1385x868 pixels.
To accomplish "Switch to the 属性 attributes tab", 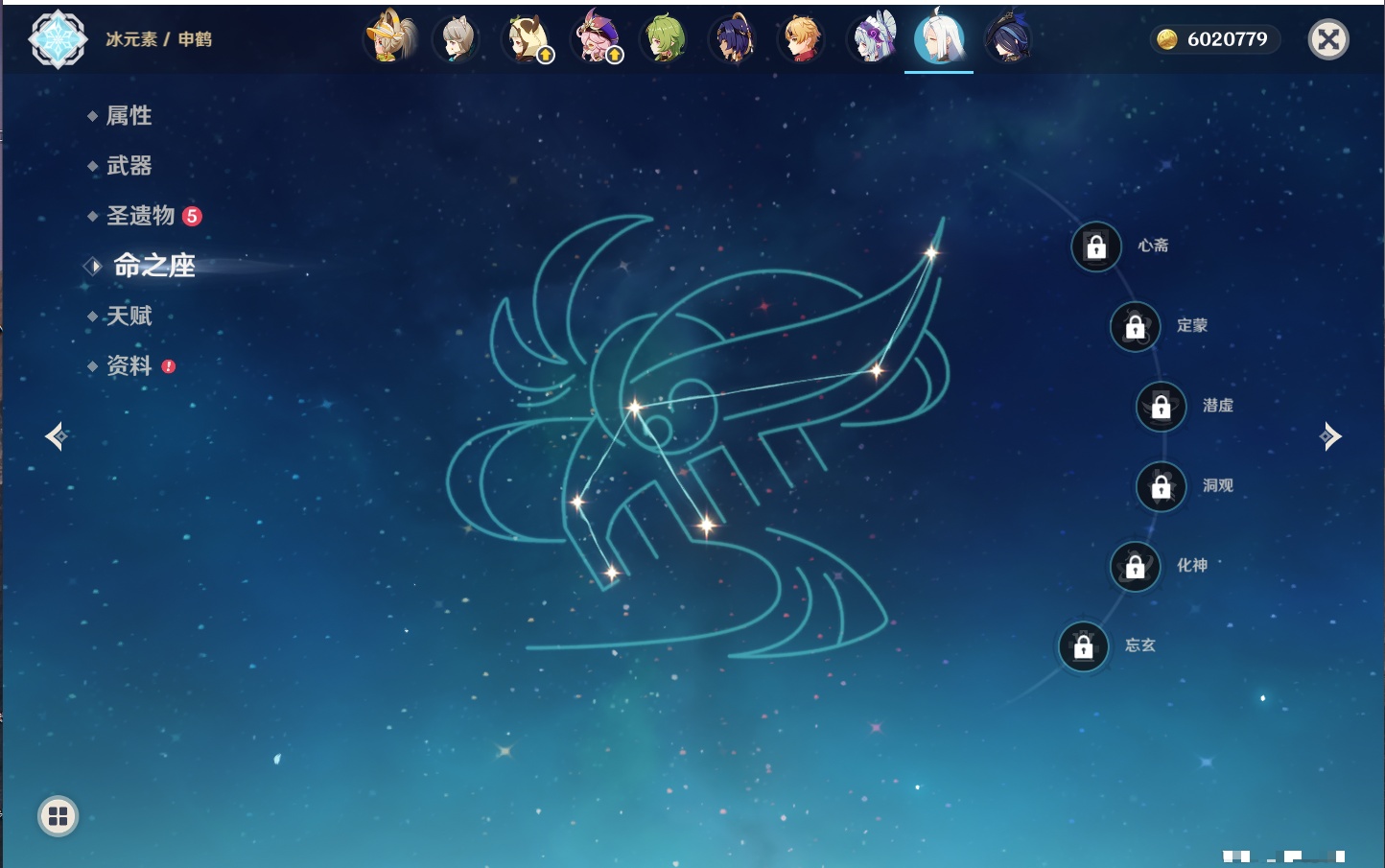I will click(x=129, y=116).
